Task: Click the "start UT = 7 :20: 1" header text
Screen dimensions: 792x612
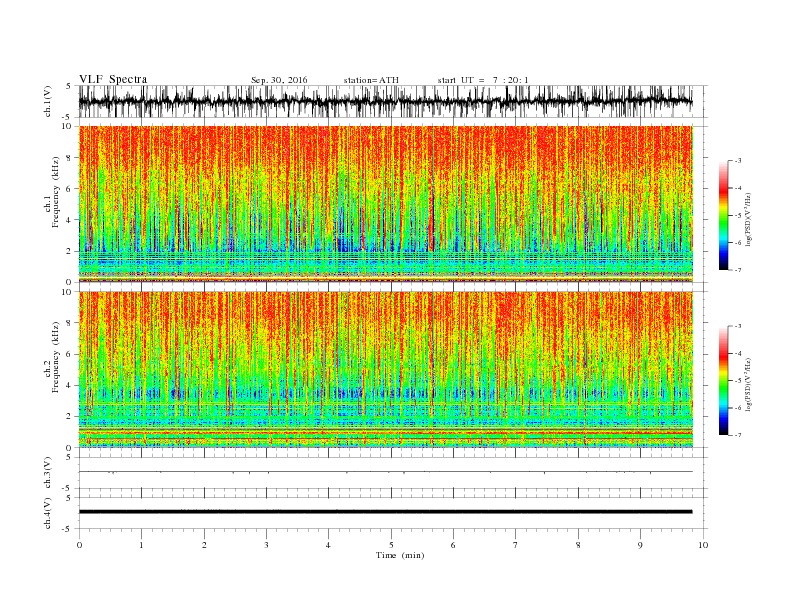Action: pos(483,80)
